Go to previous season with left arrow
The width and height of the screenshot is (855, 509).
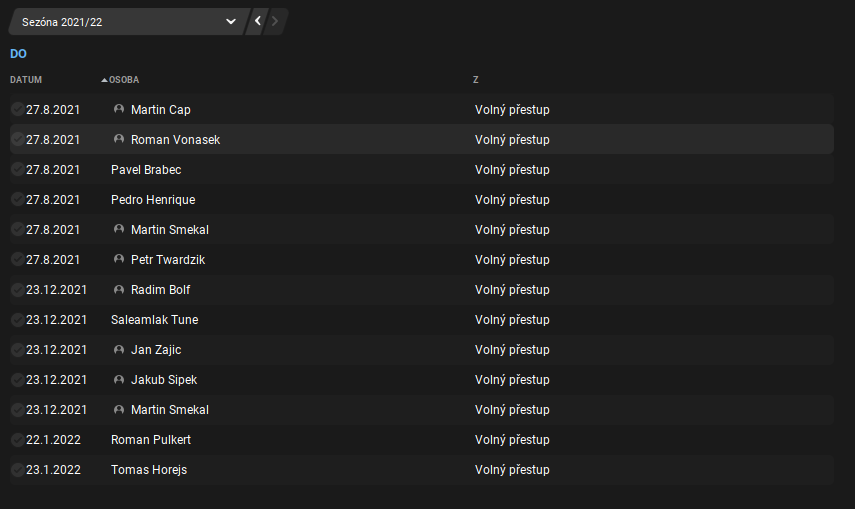coord(258,21)
